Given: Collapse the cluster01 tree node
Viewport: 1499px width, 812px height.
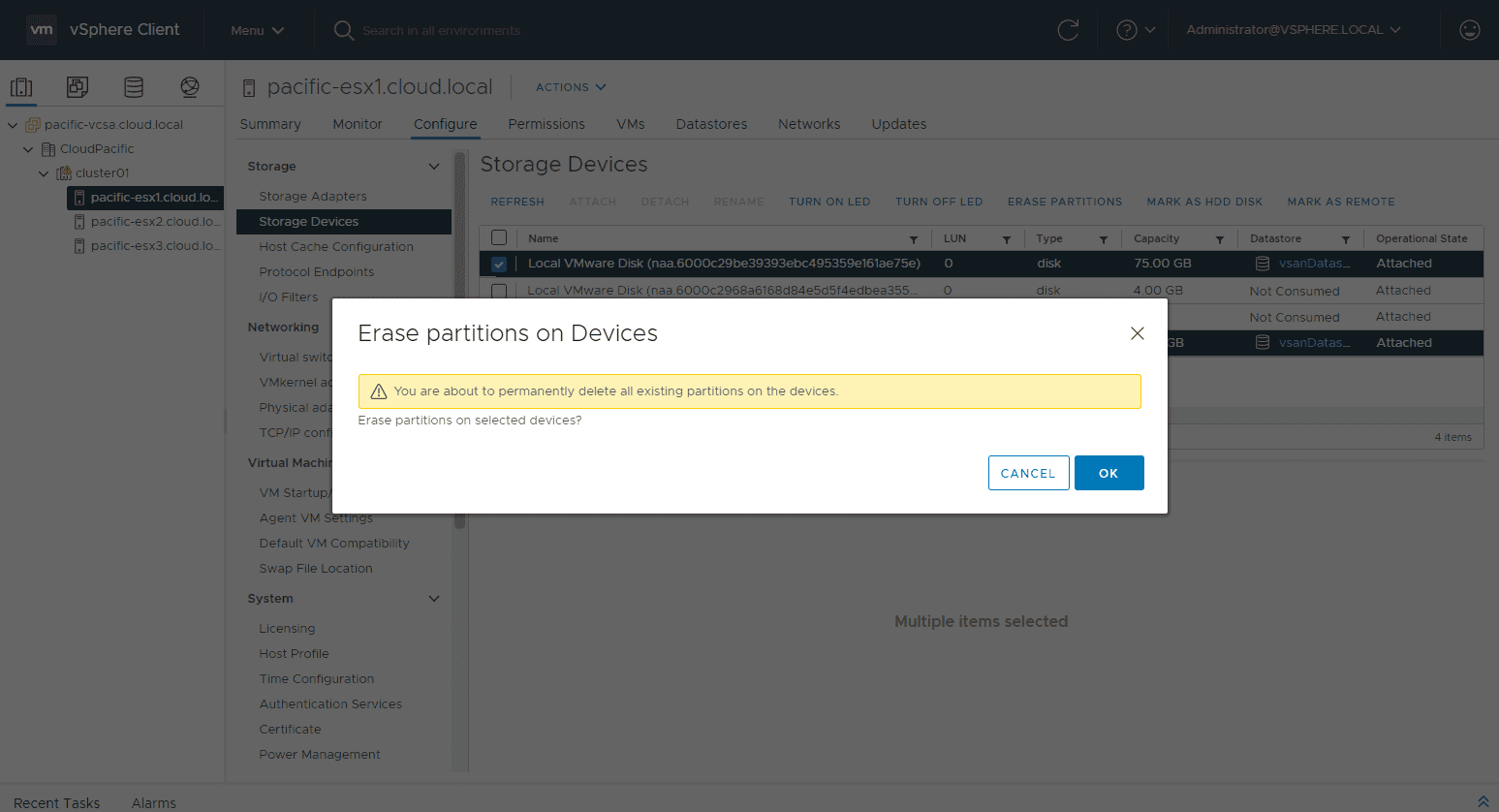Looking at the screenshot, I should pyautogui.click(x=44, y=173).
